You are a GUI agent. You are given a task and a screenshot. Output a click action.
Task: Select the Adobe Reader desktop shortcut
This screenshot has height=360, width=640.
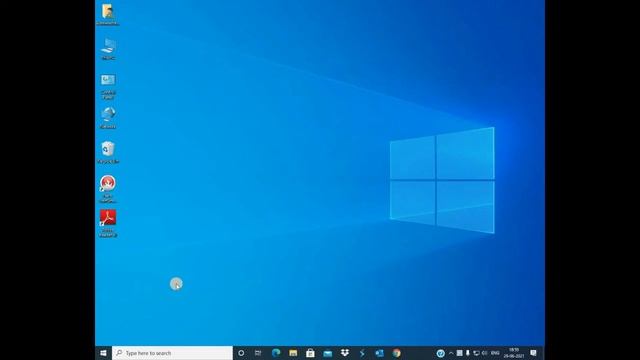coord(108,223)
